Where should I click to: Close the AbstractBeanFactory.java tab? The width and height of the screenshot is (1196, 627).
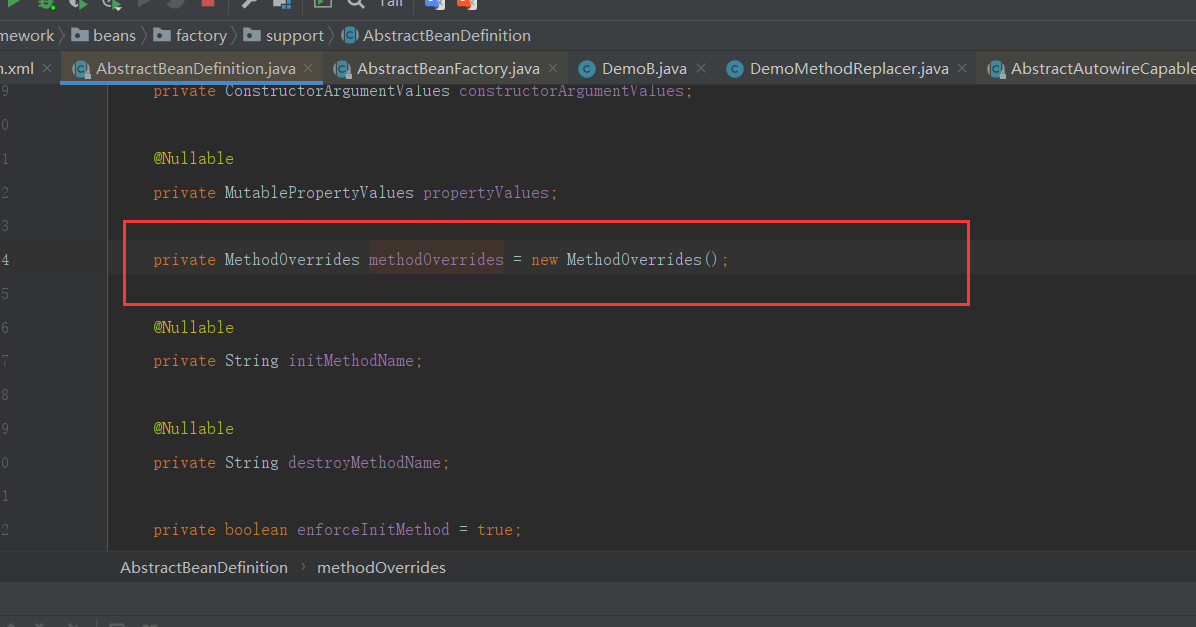(553, 68)
